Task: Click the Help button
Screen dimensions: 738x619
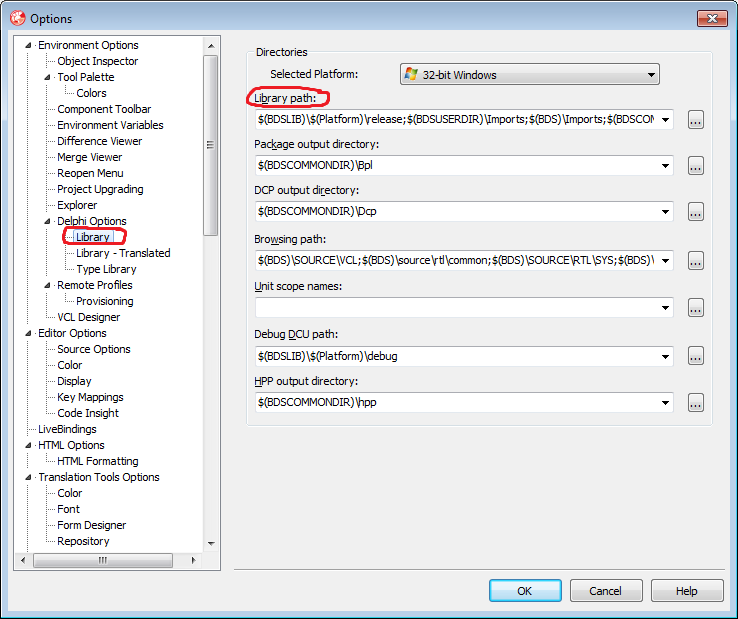Action: pos(687,591)
